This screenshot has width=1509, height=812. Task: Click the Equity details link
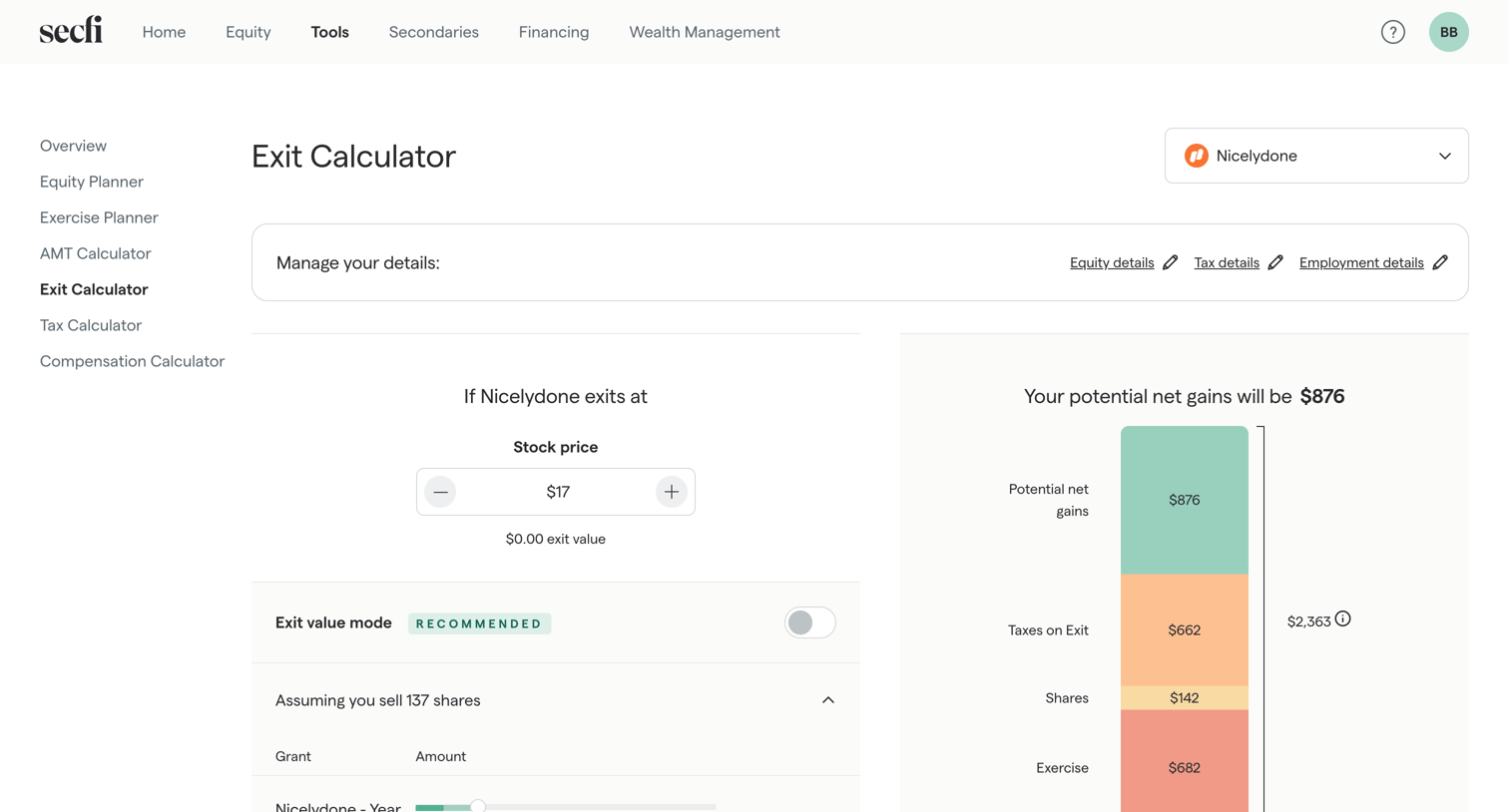pyautogui.click(x=1112, y=262)
